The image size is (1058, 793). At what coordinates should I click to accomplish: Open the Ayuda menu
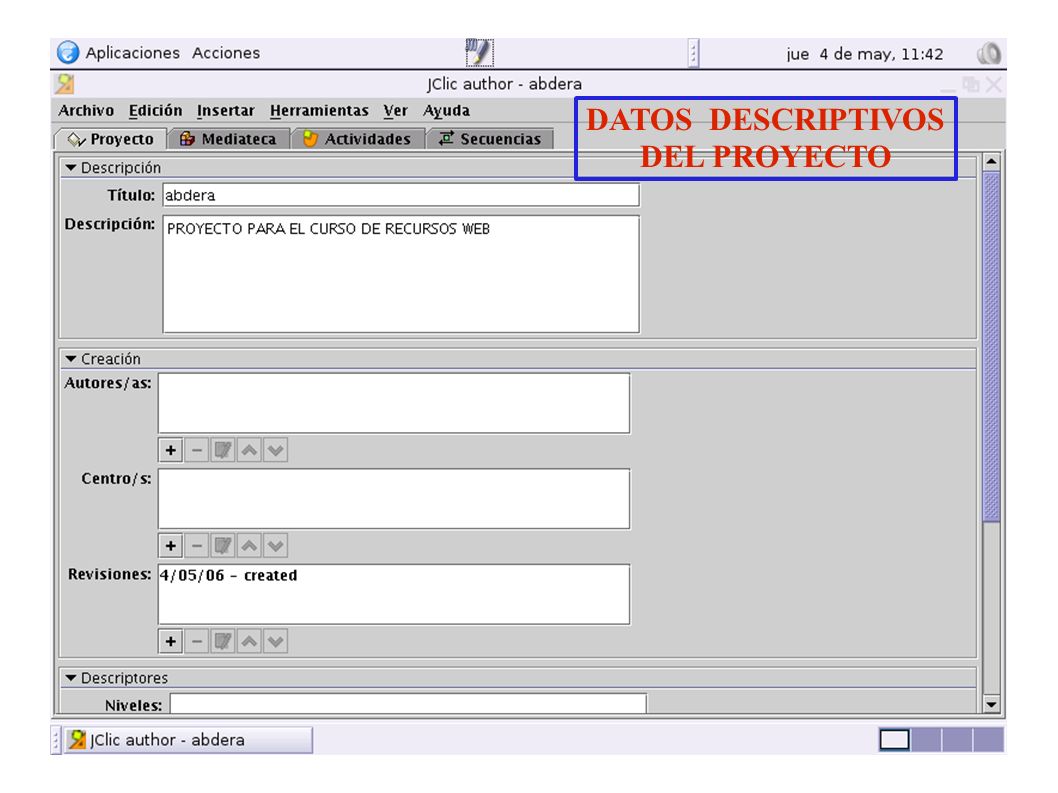click(x=446, y=111)
